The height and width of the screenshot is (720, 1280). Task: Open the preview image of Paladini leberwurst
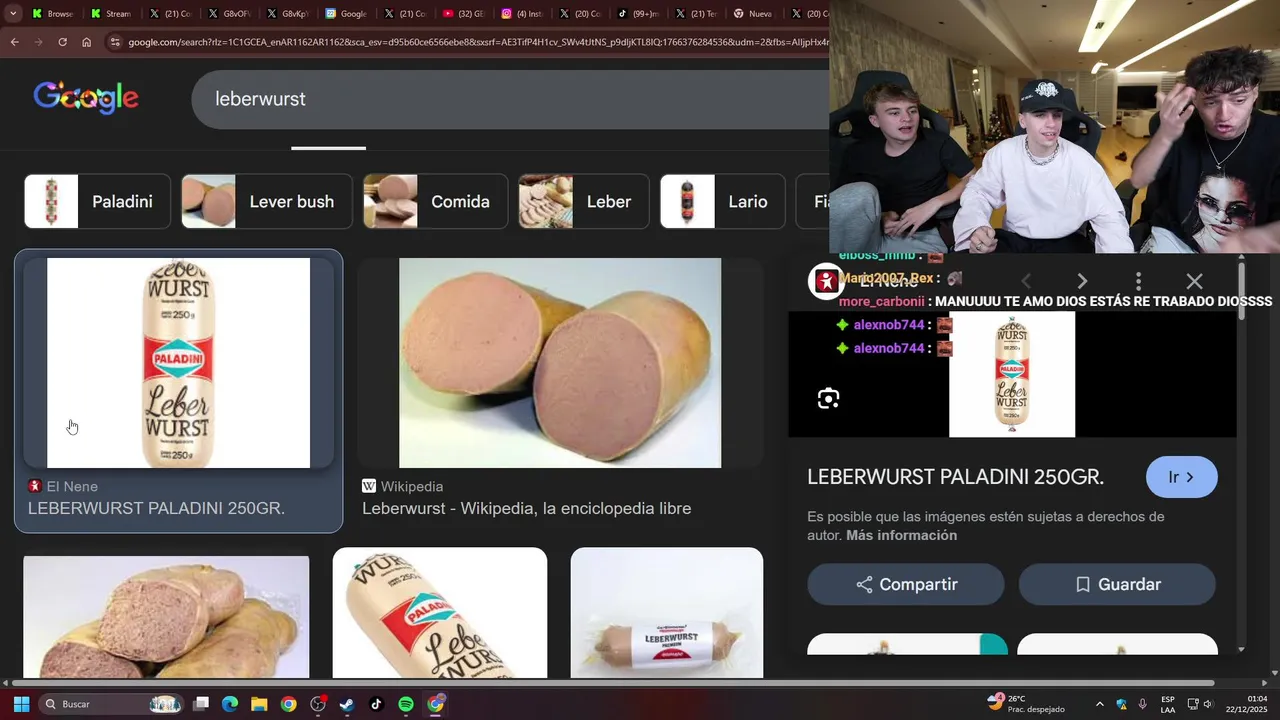1012,374
